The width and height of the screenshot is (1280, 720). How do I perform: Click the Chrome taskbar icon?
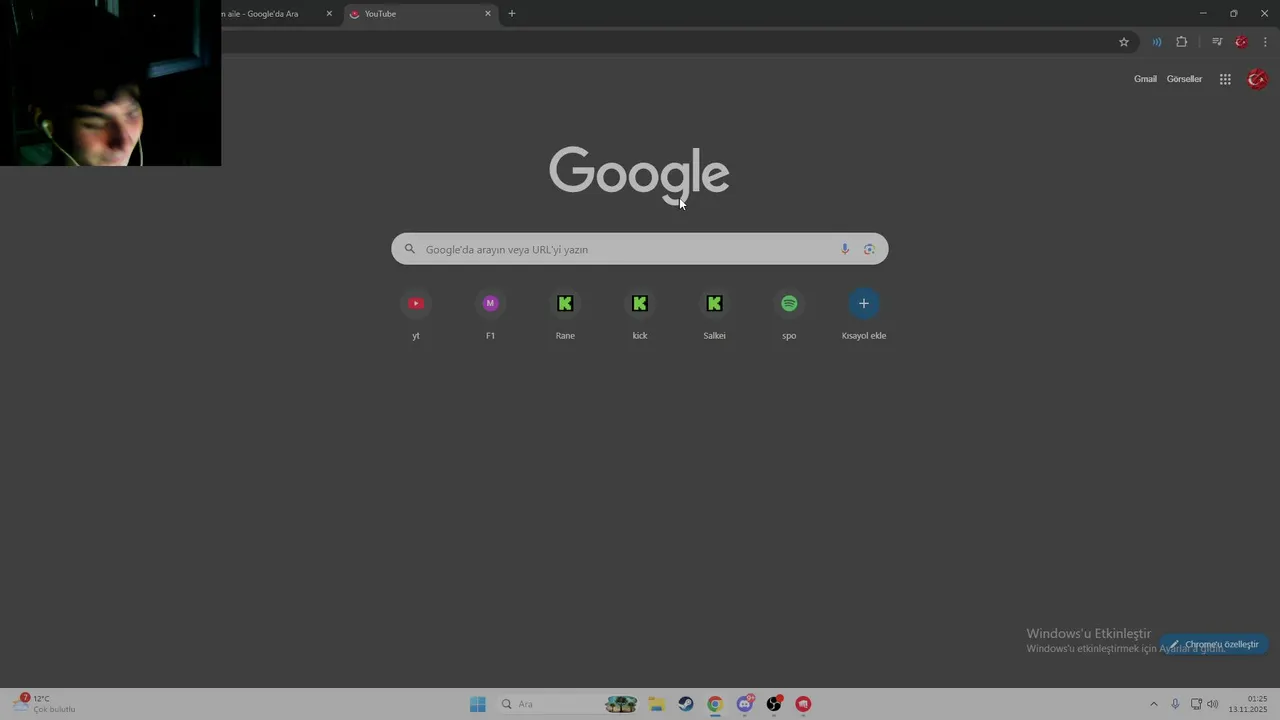[x=715, y=704]
